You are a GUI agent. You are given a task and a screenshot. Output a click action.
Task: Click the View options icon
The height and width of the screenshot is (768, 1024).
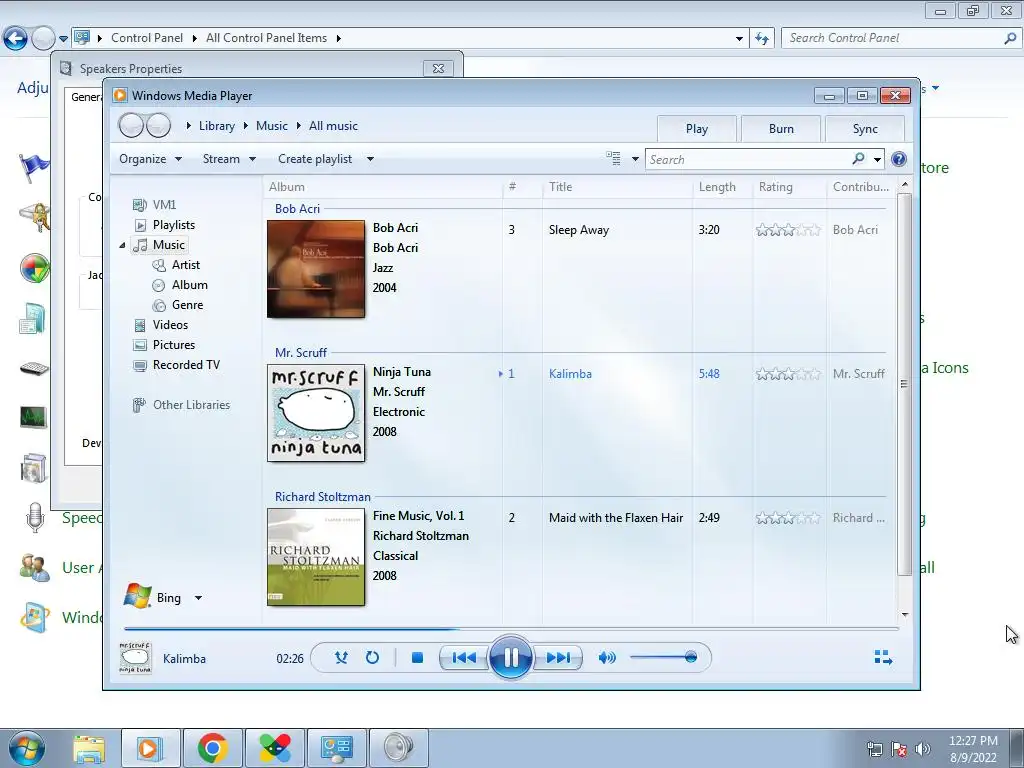(x=613, y=159)
